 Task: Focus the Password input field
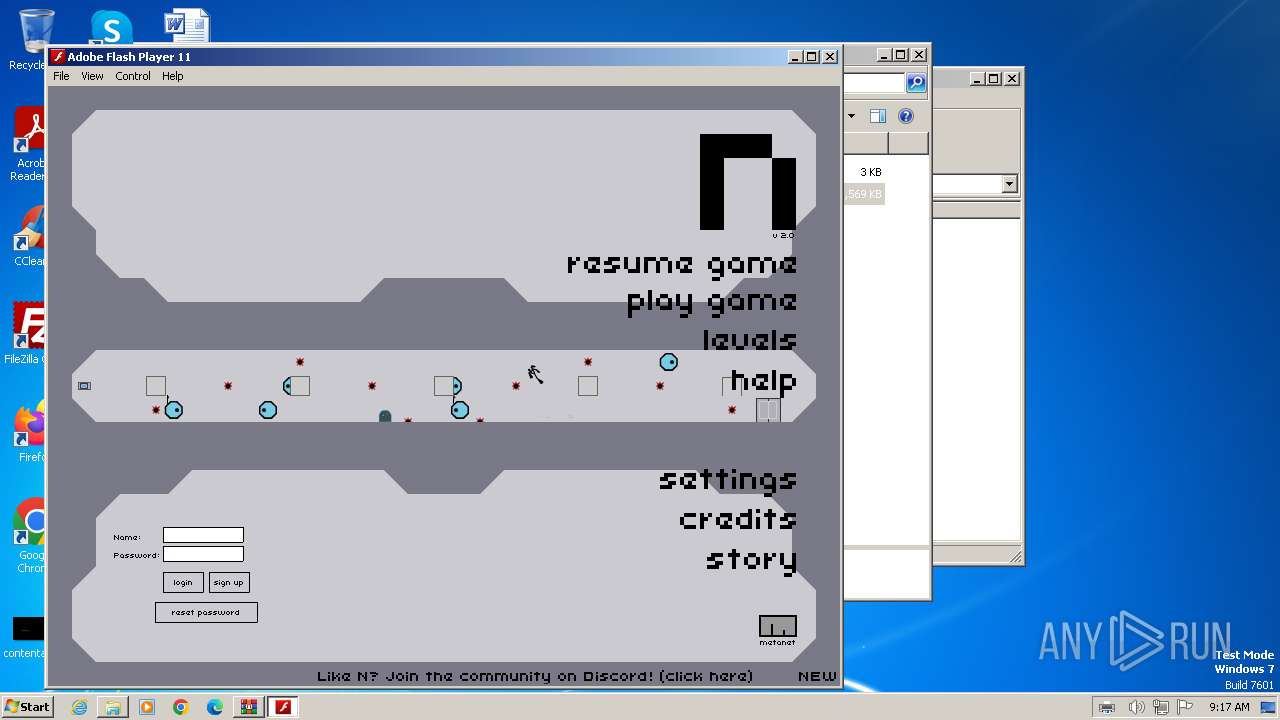point(203,554)
